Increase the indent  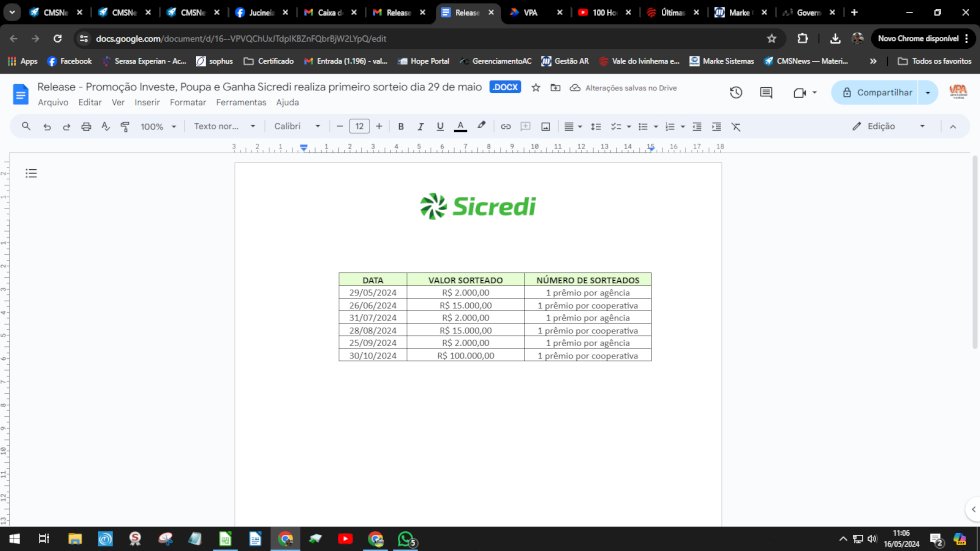click(x=716, y=127)
